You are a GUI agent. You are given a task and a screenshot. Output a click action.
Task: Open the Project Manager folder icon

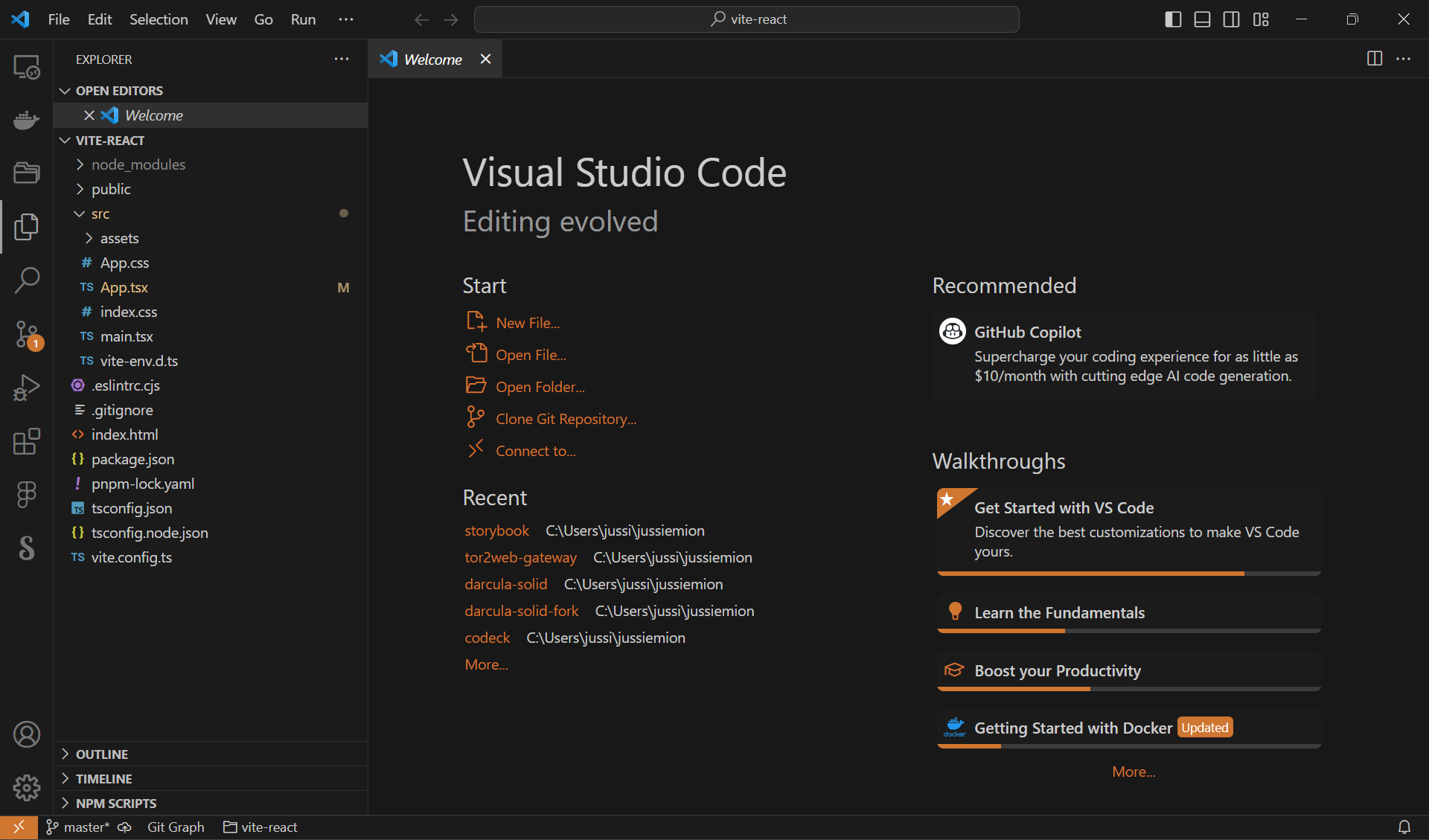(x=27, y=173)
